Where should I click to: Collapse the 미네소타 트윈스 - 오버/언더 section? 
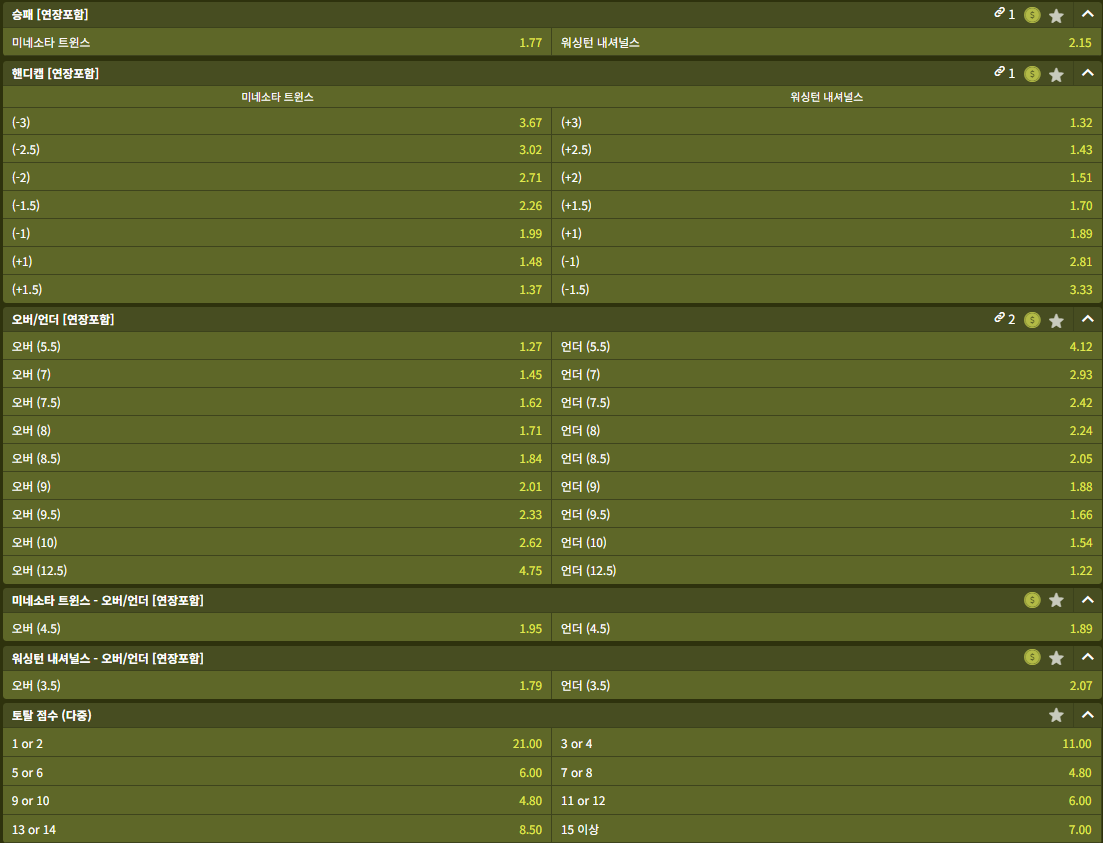pyautogui.click(x=1088, y=600)
